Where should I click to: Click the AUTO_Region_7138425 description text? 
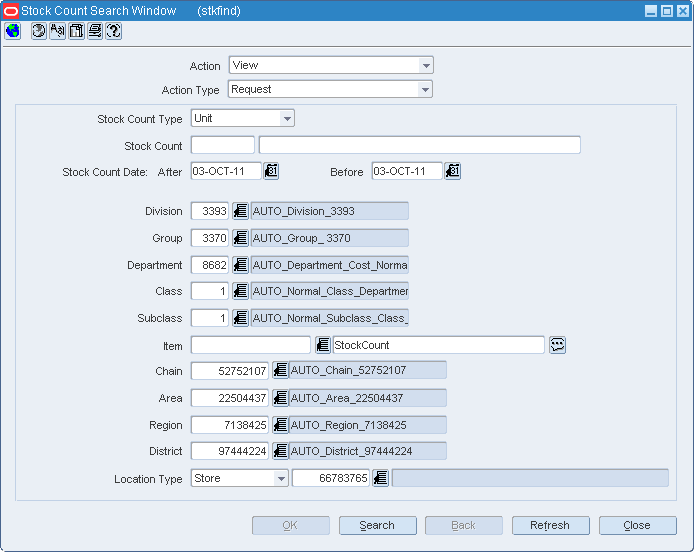tap(348, 425)
